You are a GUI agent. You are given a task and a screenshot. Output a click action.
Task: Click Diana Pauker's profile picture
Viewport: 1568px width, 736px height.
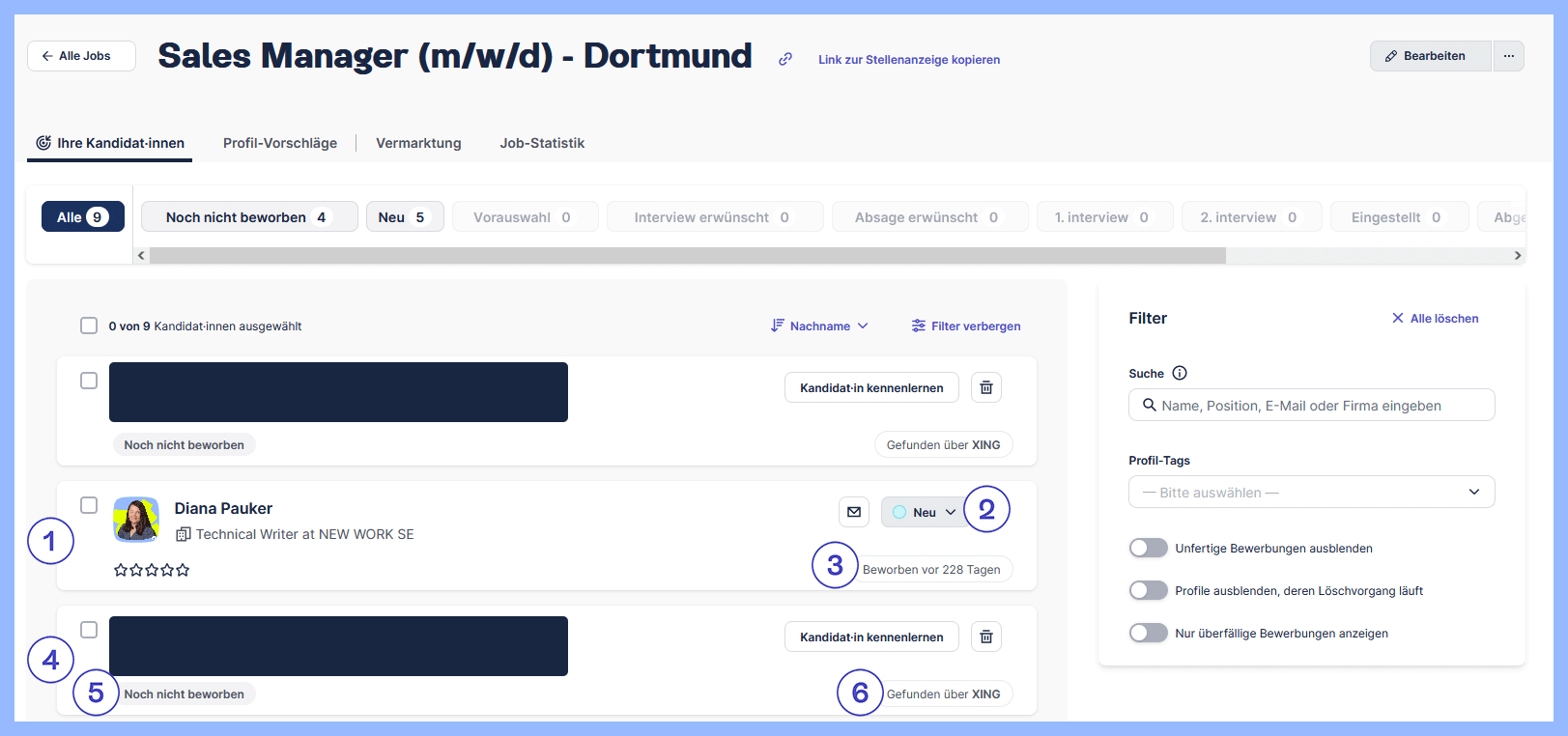136,520
